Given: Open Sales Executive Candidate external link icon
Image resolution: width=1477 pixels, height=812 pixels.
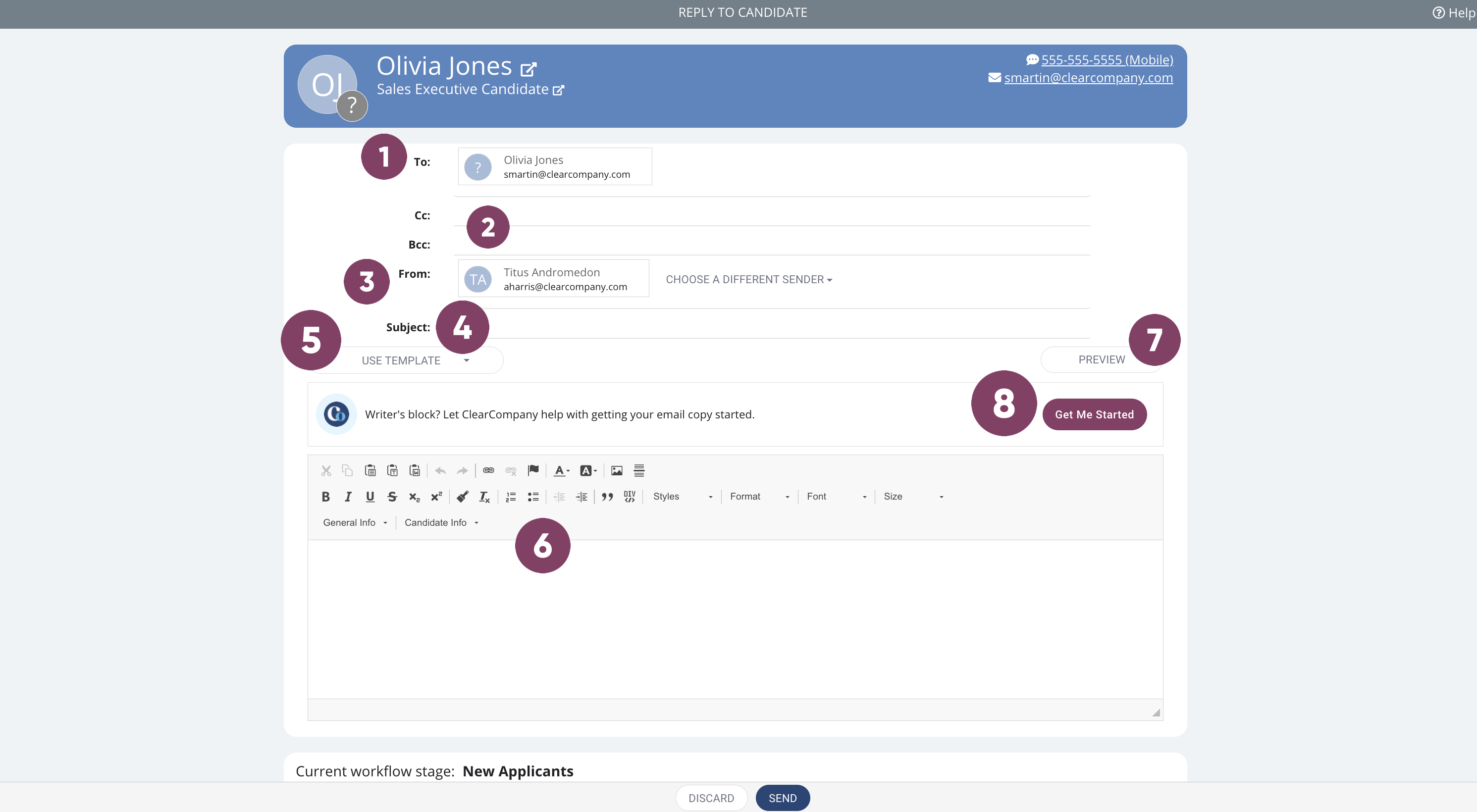Looking at the screenshot, I should [x=558, y=90].
